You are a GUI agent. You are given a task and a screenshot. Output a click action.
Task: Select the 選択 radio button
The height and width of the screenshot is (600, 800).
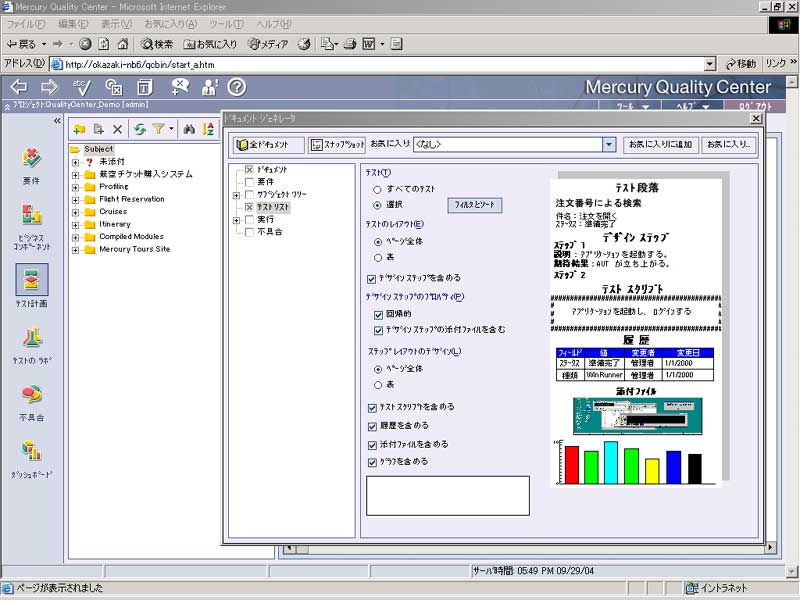(x=378, y=205)
